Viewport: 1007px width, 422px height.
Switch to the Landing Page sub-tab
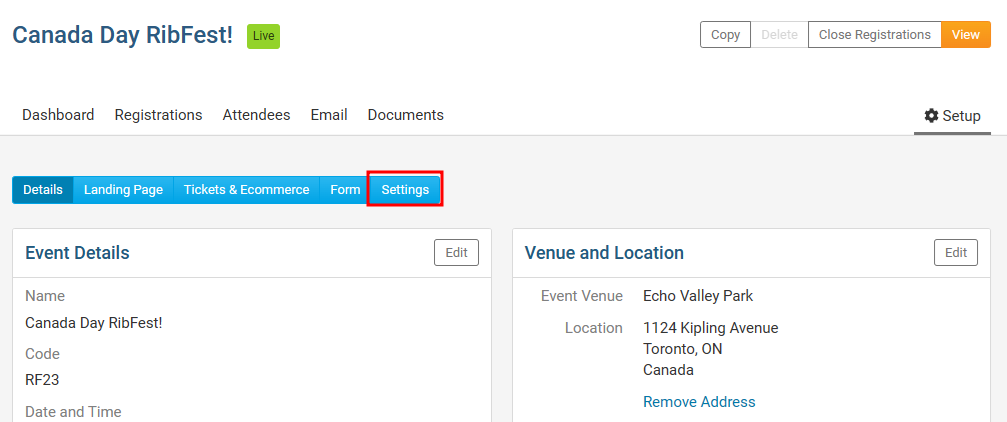point(123,190)
